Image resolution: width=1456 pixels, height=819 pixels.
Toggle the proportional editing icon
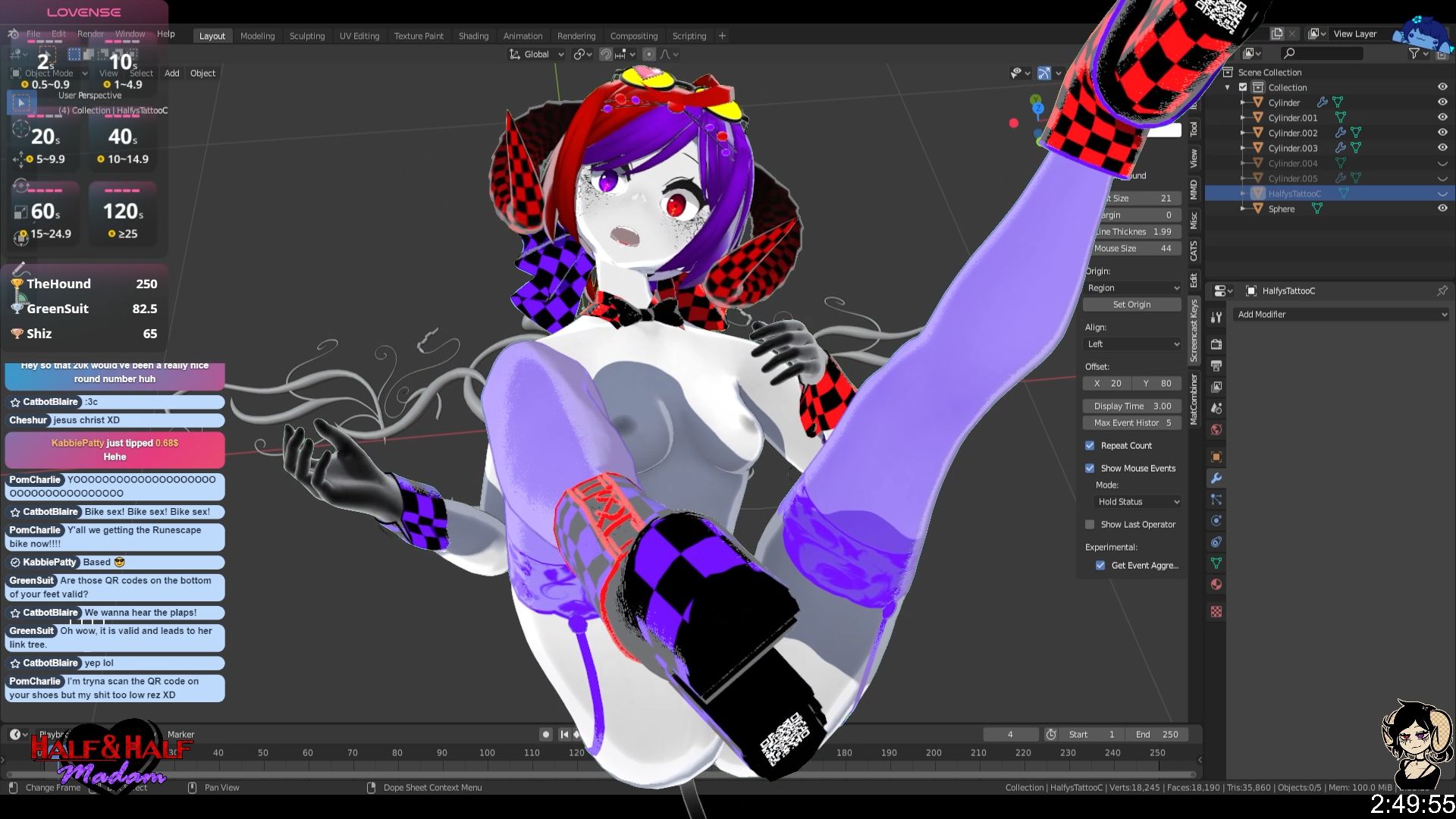(649, 54)
